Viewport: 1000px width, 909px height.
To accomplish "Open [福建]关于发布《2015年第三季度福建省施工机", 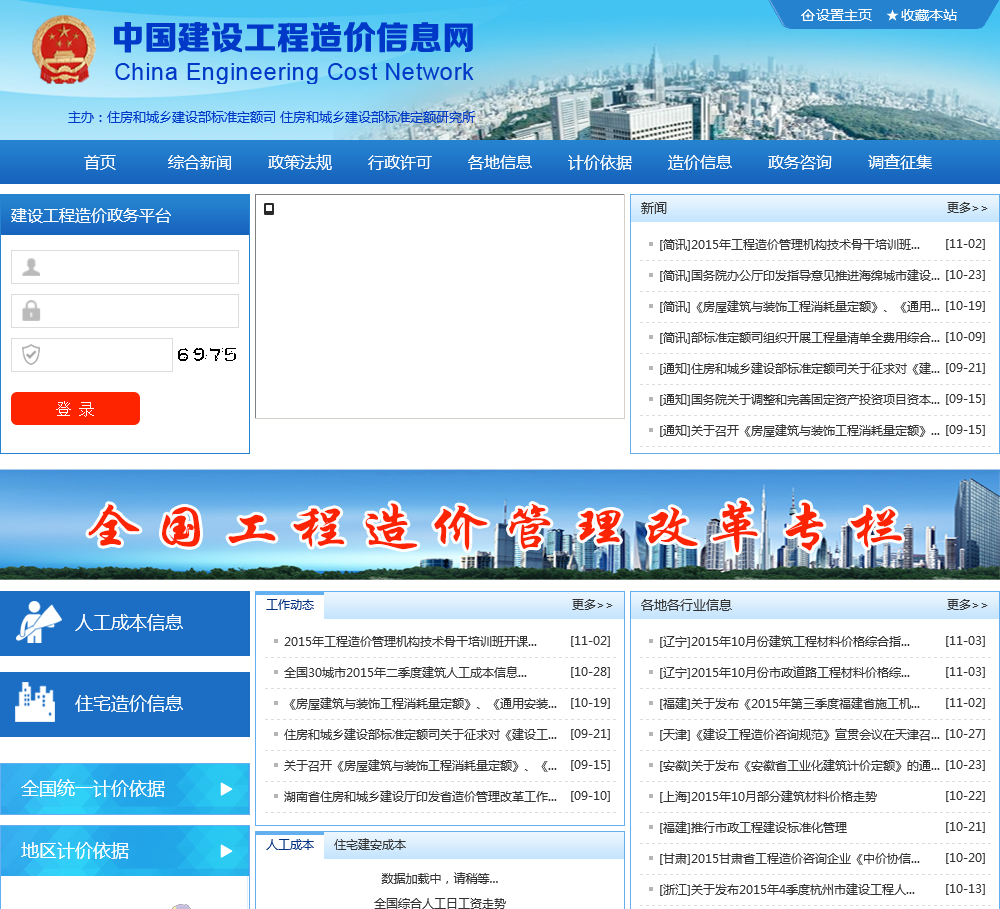I will pyautogui.click(x=790, y=704).
